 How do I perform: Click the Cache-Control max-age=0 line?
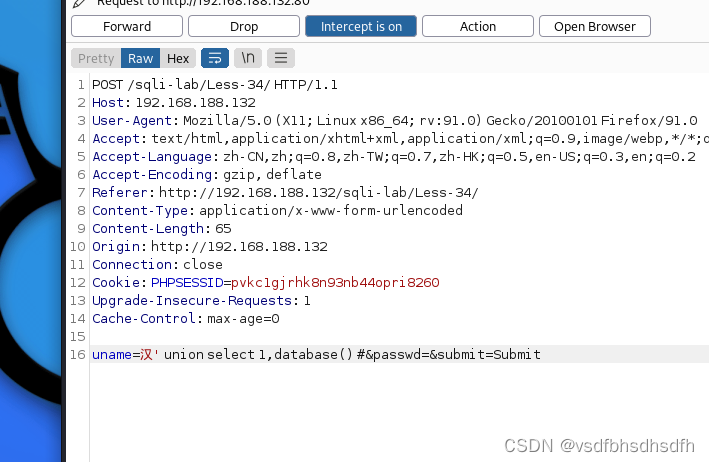186,319
